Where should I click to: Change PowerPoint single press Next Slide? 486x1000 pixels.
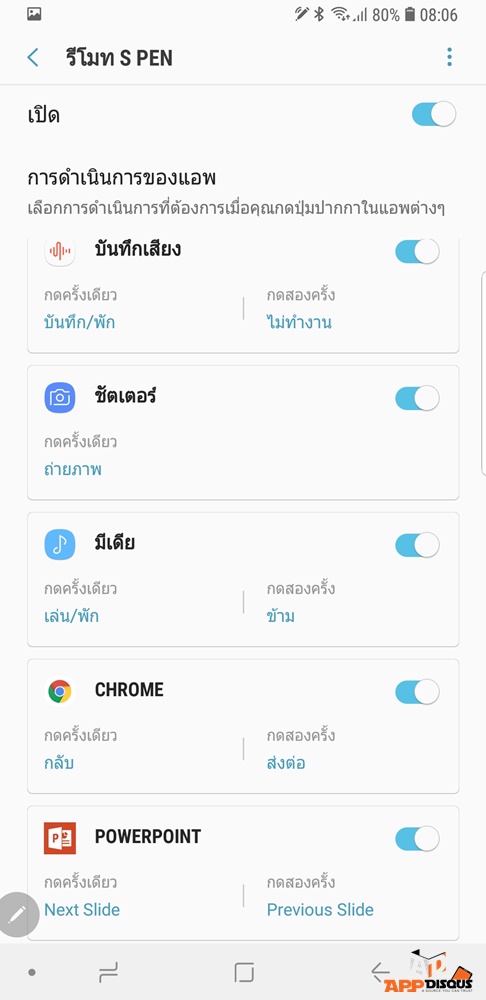[x=82, y=909]
